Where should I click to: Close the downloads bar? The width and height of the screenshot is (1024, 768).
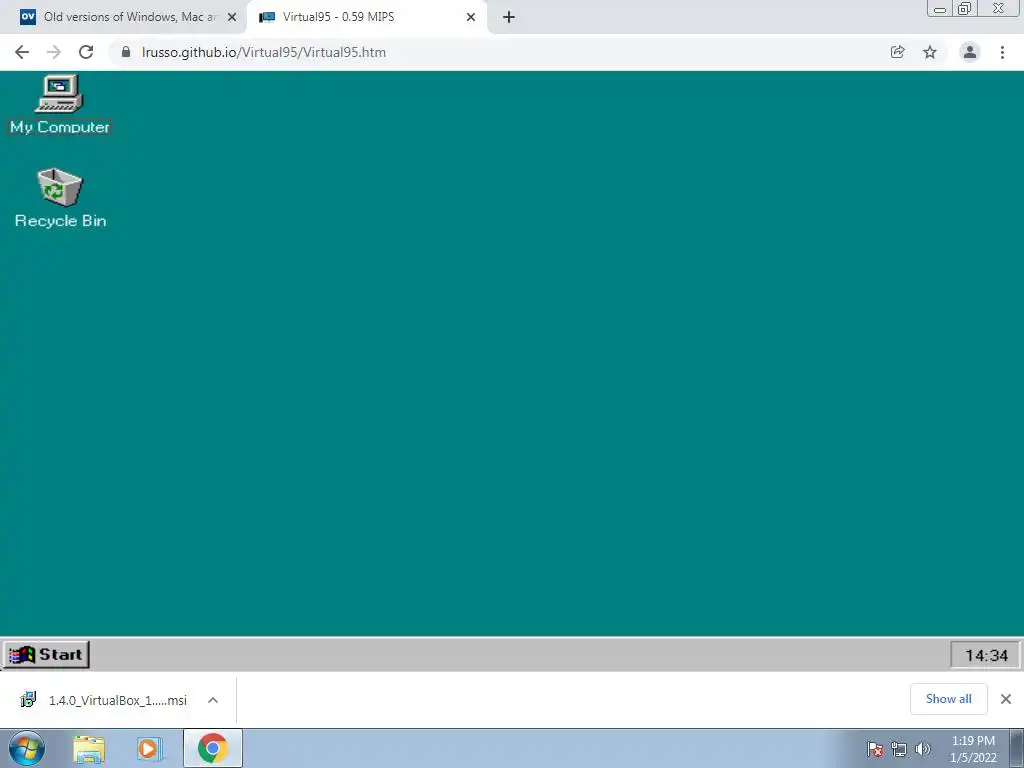(x=1006, y=699)
